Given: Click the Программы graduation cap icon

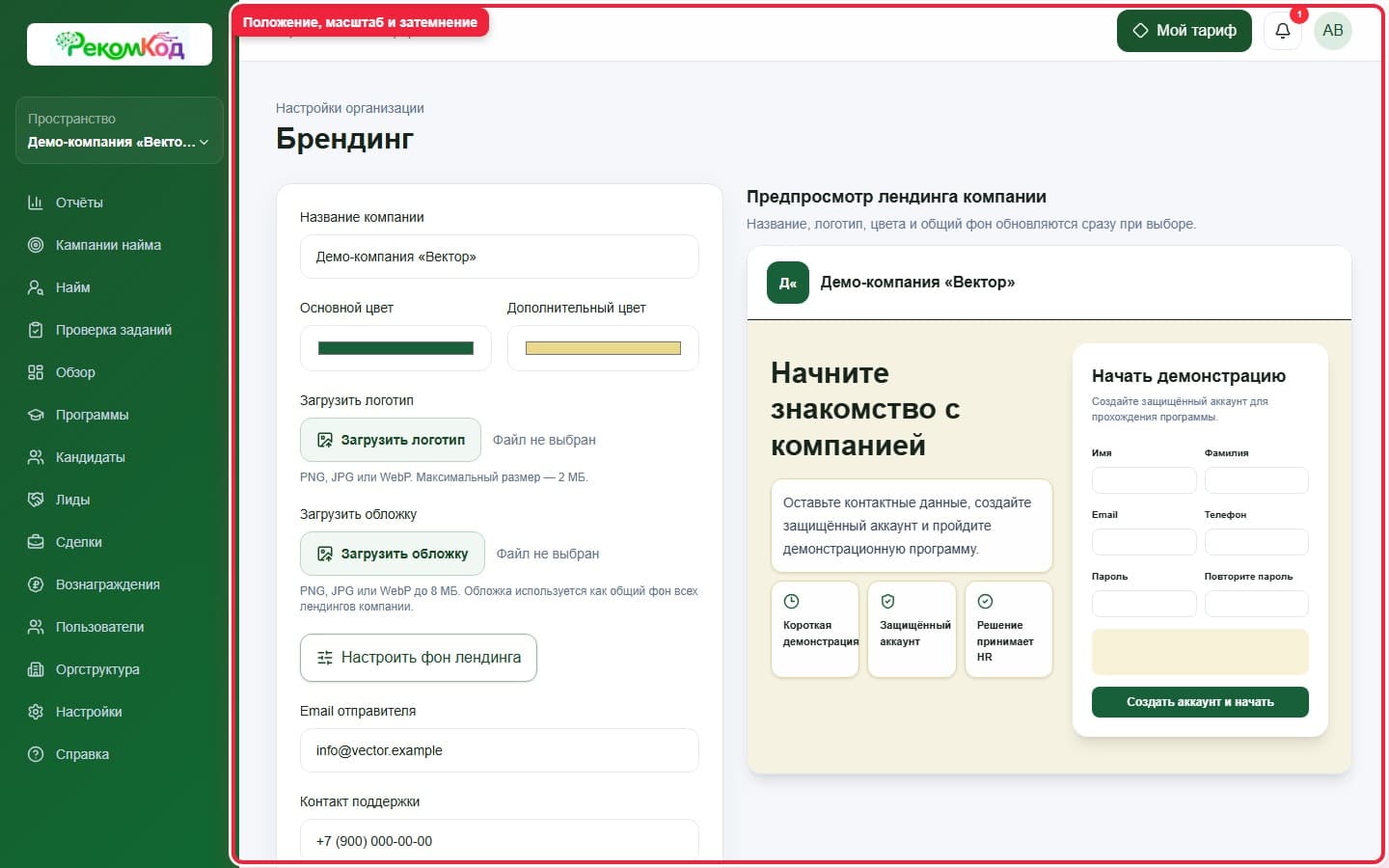Looking at the screenshot, I should [36, 415].
